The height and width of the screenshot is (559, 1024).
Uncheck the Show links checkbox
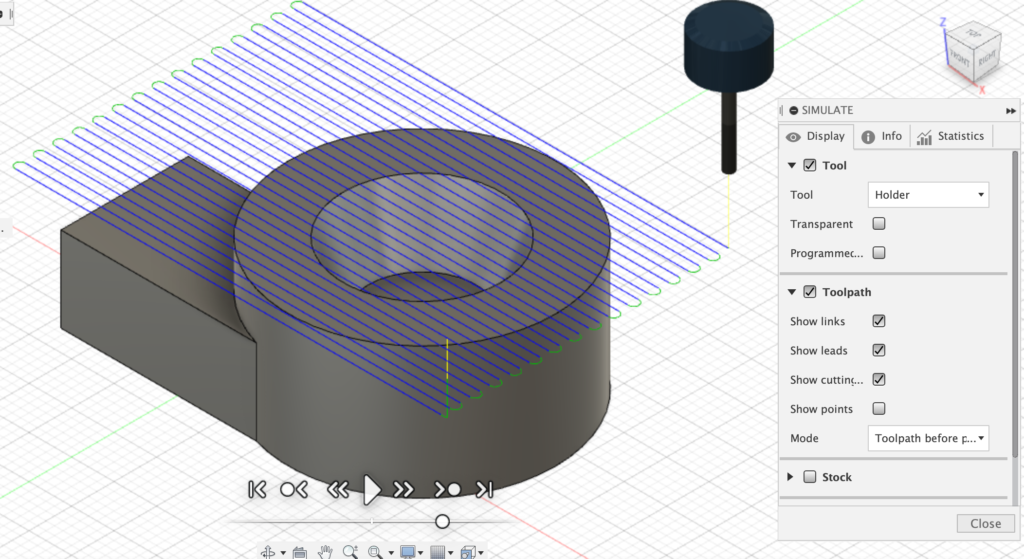point(879,321)
